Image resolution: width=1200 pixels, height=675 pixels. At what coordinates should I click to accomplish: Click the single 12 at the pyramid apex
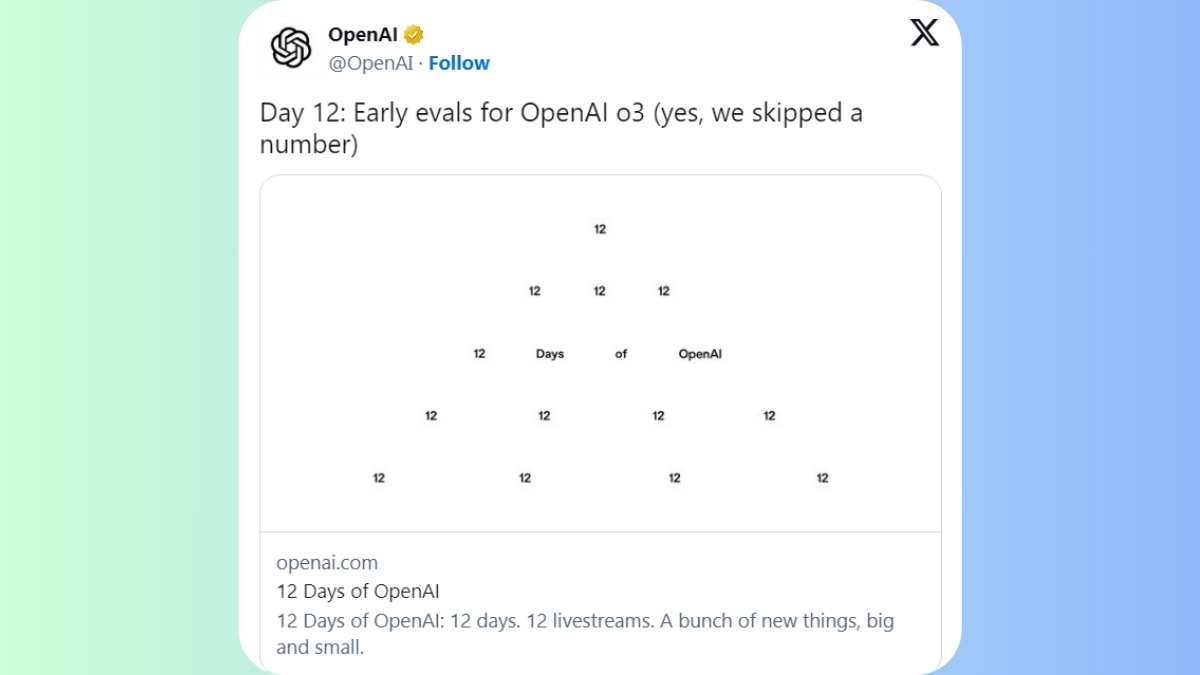[x=600, y=229]
